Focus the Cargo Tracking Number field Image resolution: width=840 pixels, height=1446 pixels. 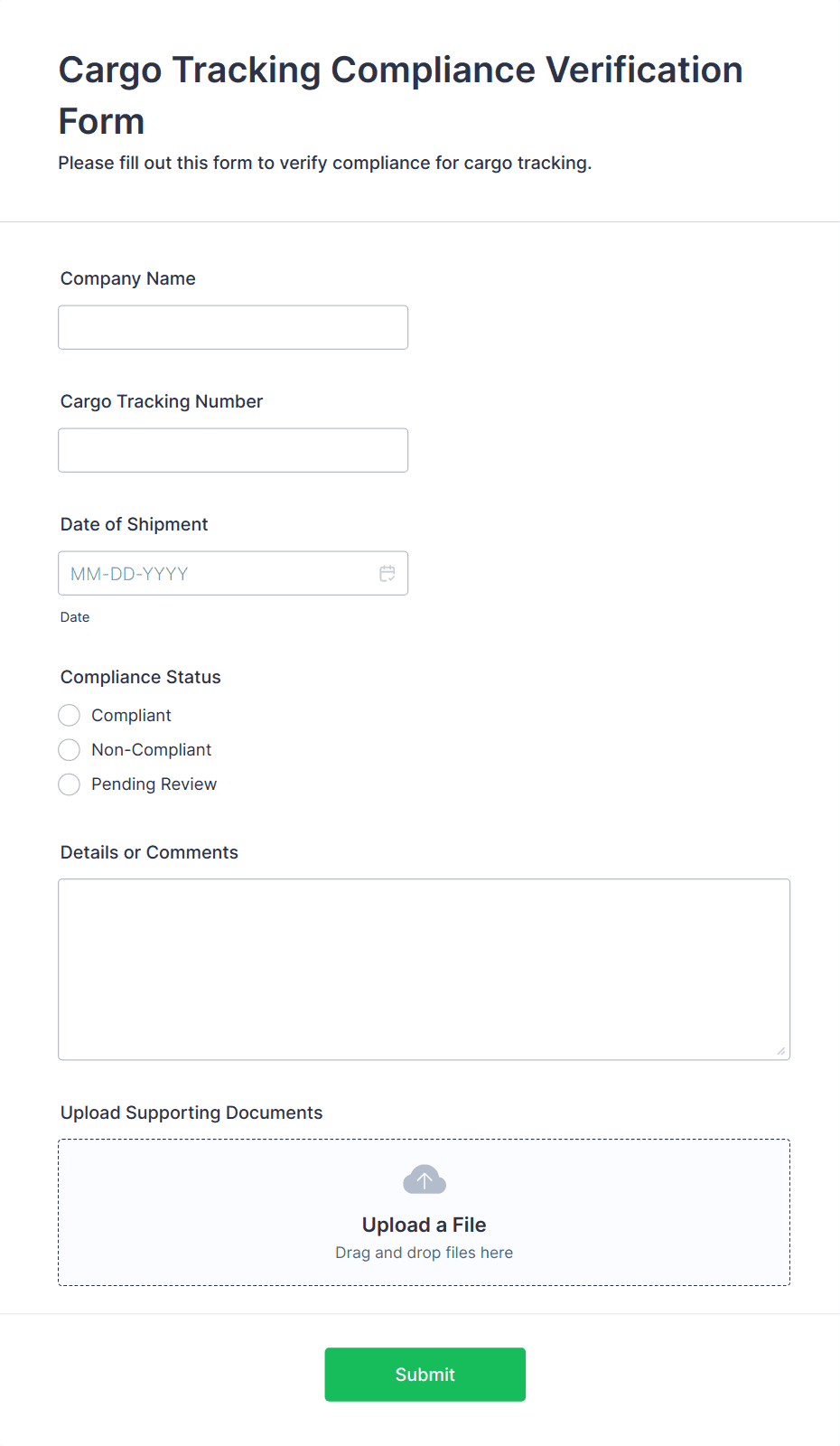click(233, 450)
